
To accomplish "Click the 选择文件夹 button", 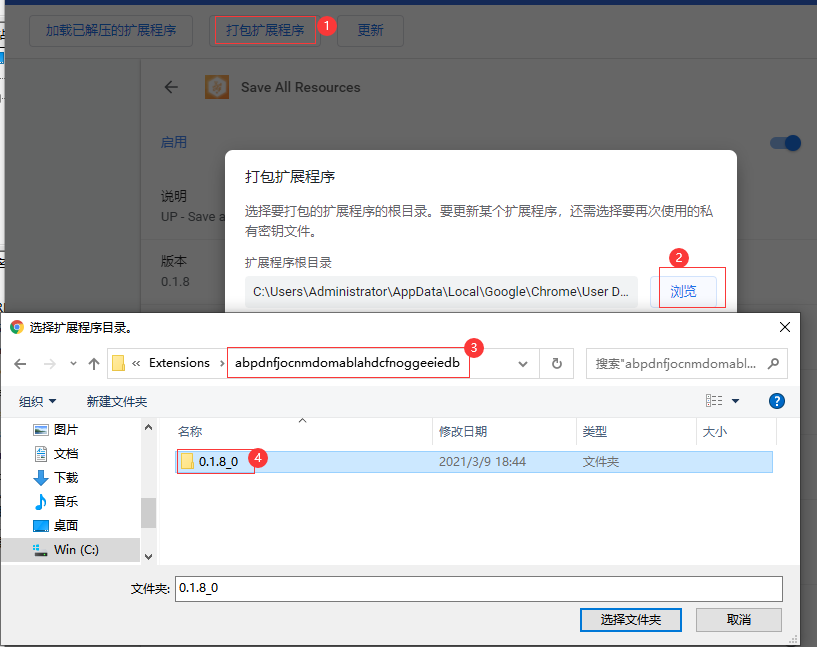I will 630,619.
